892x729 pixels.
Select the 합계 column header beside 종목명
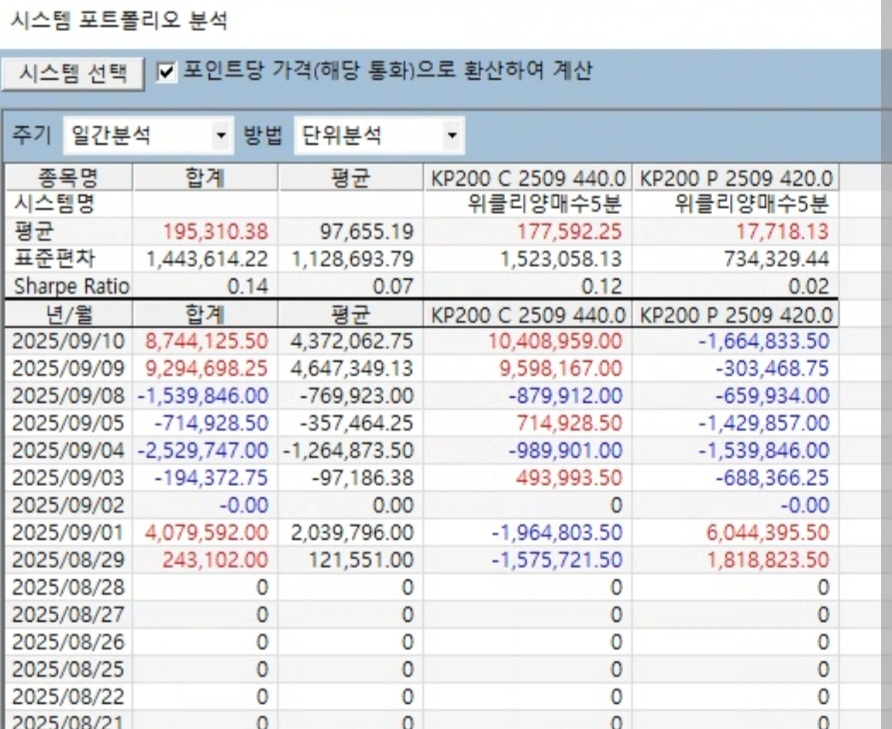pos(205,178)
